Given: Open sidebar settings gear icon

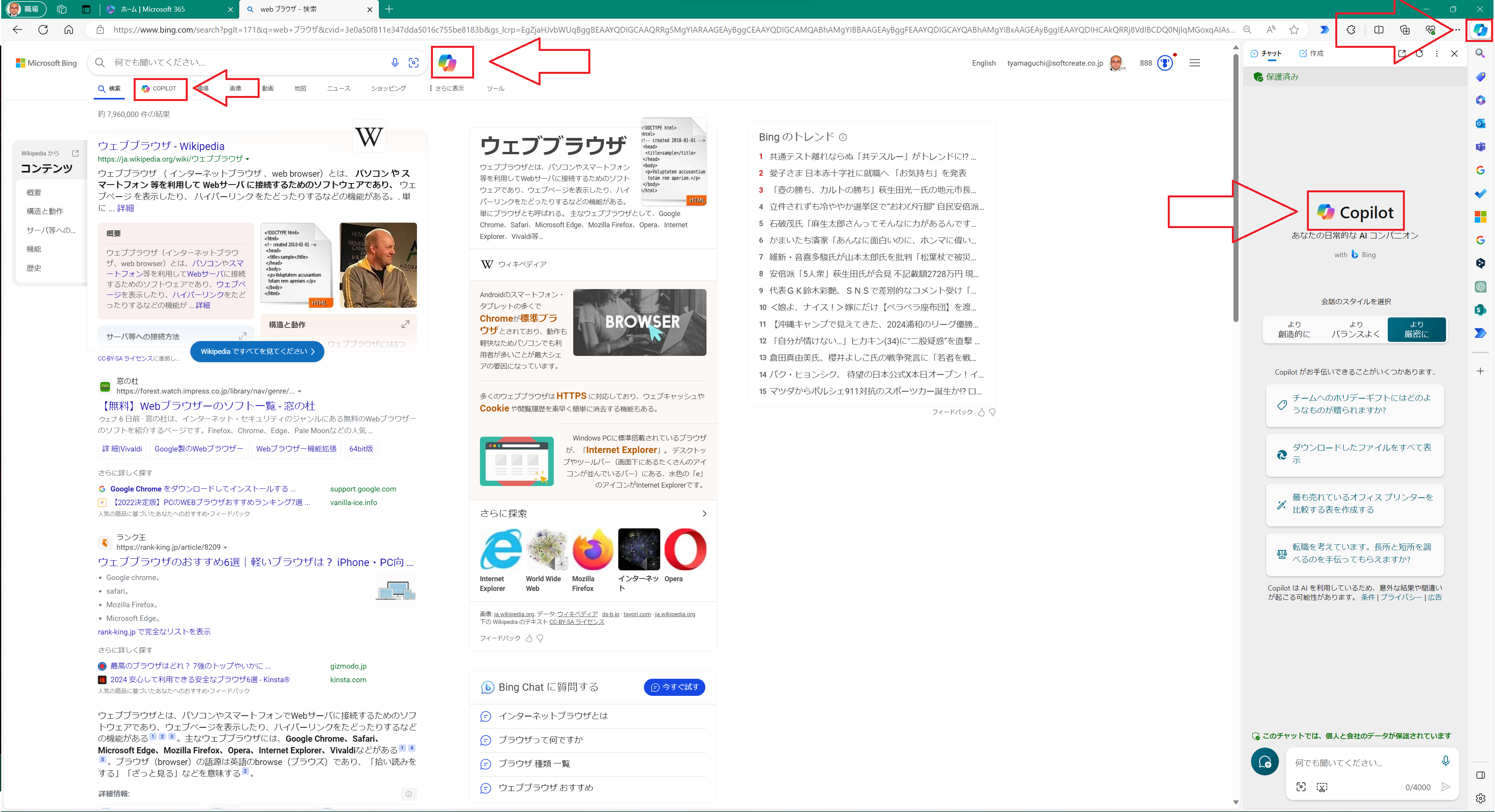Looking at the screenshot, I should pyautogui.click(x=1481, y=799).
